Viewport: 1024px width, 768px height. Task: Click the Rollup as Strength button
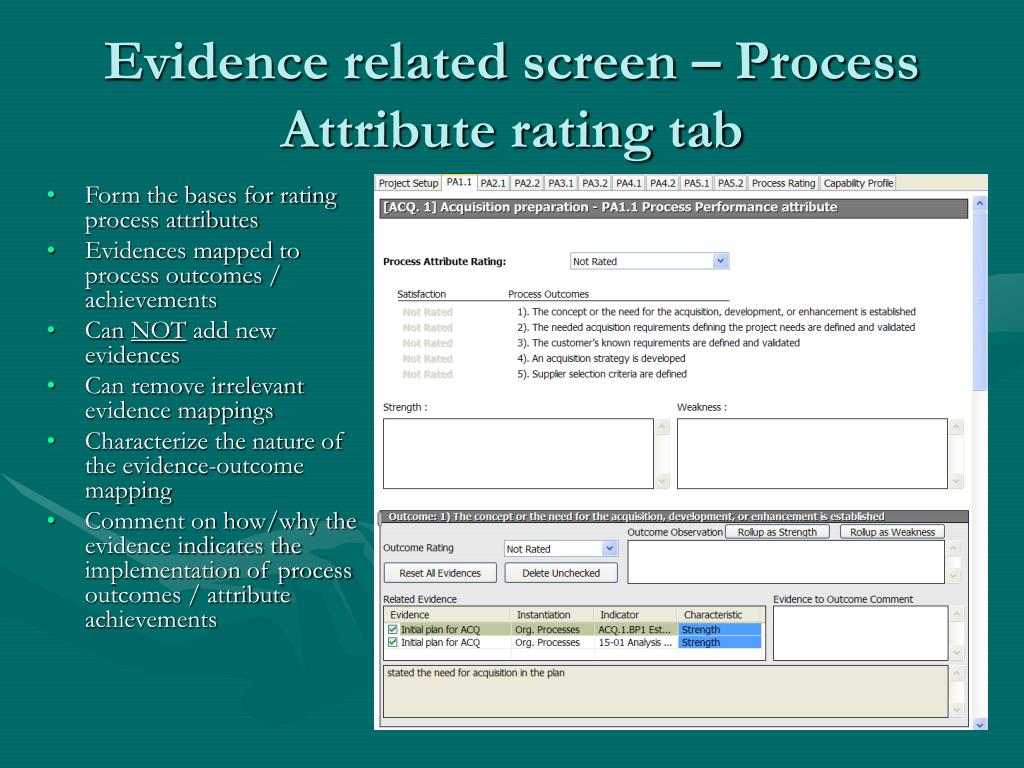click(777, 532)
